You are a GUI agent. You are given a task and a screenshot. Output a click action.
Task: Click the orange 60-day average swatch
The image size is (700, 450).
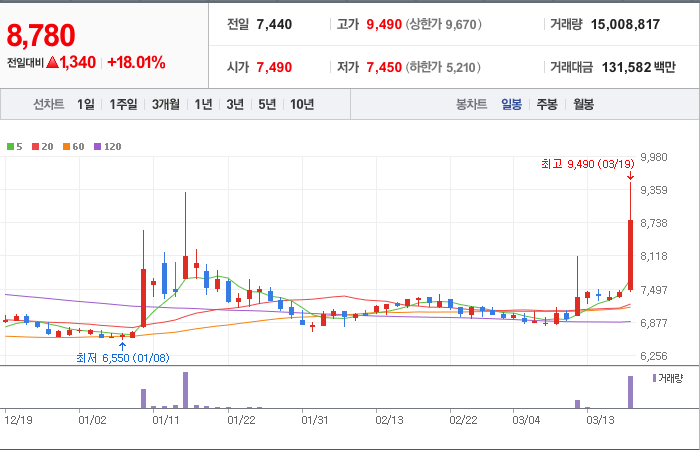(x=67, y=146)
